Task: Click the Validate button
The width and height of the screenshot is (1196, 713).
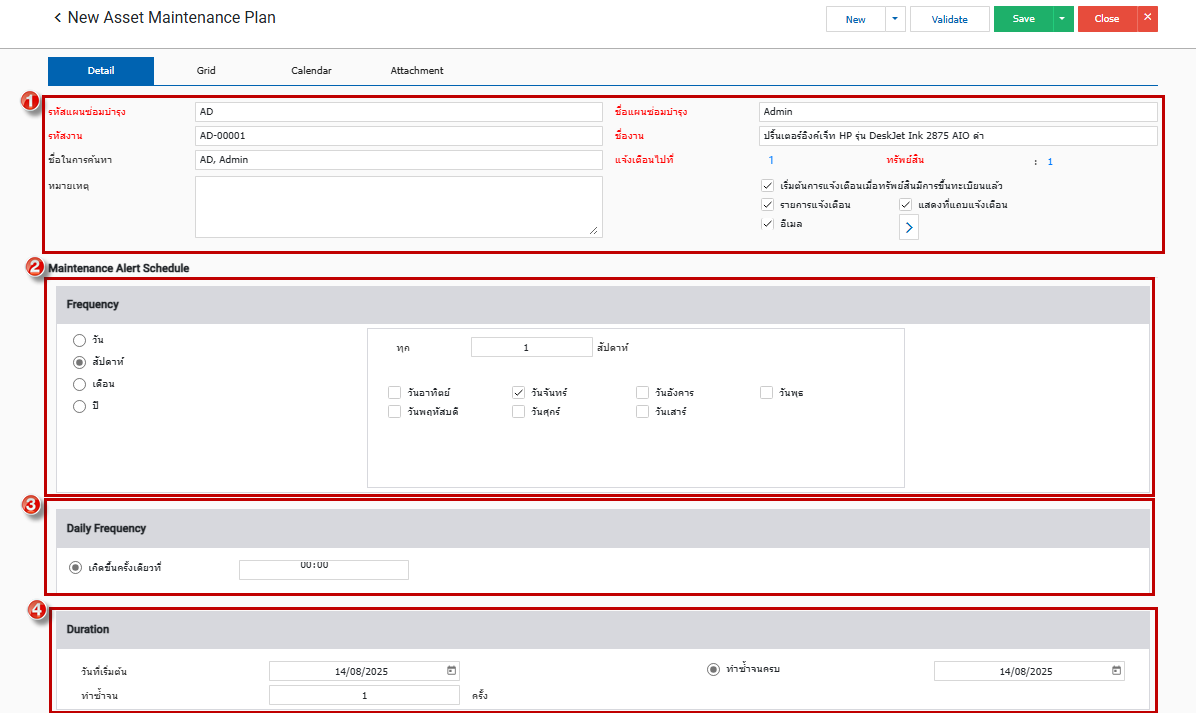Action: tap(949, 19)
